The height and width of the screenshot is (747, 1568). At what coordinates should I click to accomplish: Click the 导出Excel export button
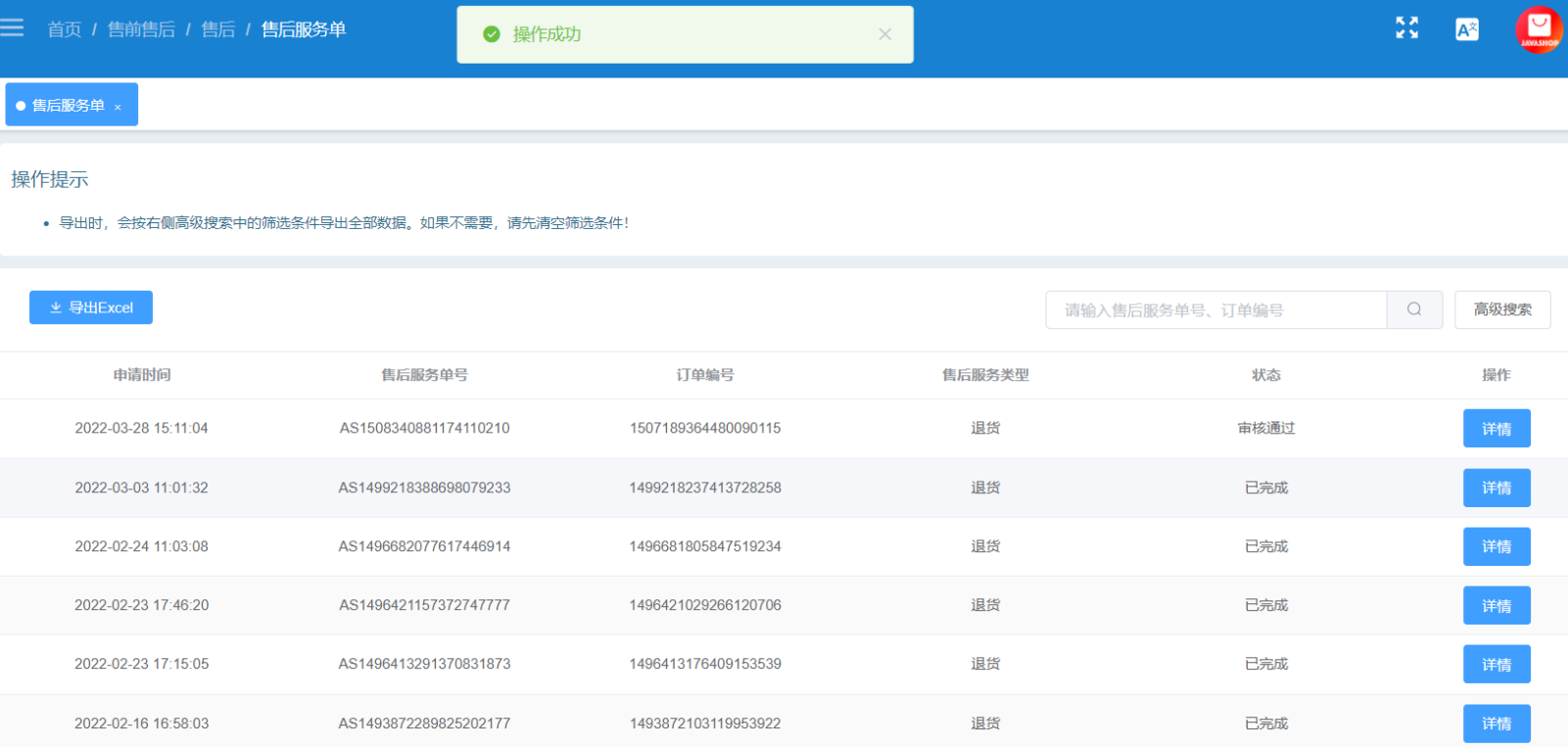click(91, 307)
